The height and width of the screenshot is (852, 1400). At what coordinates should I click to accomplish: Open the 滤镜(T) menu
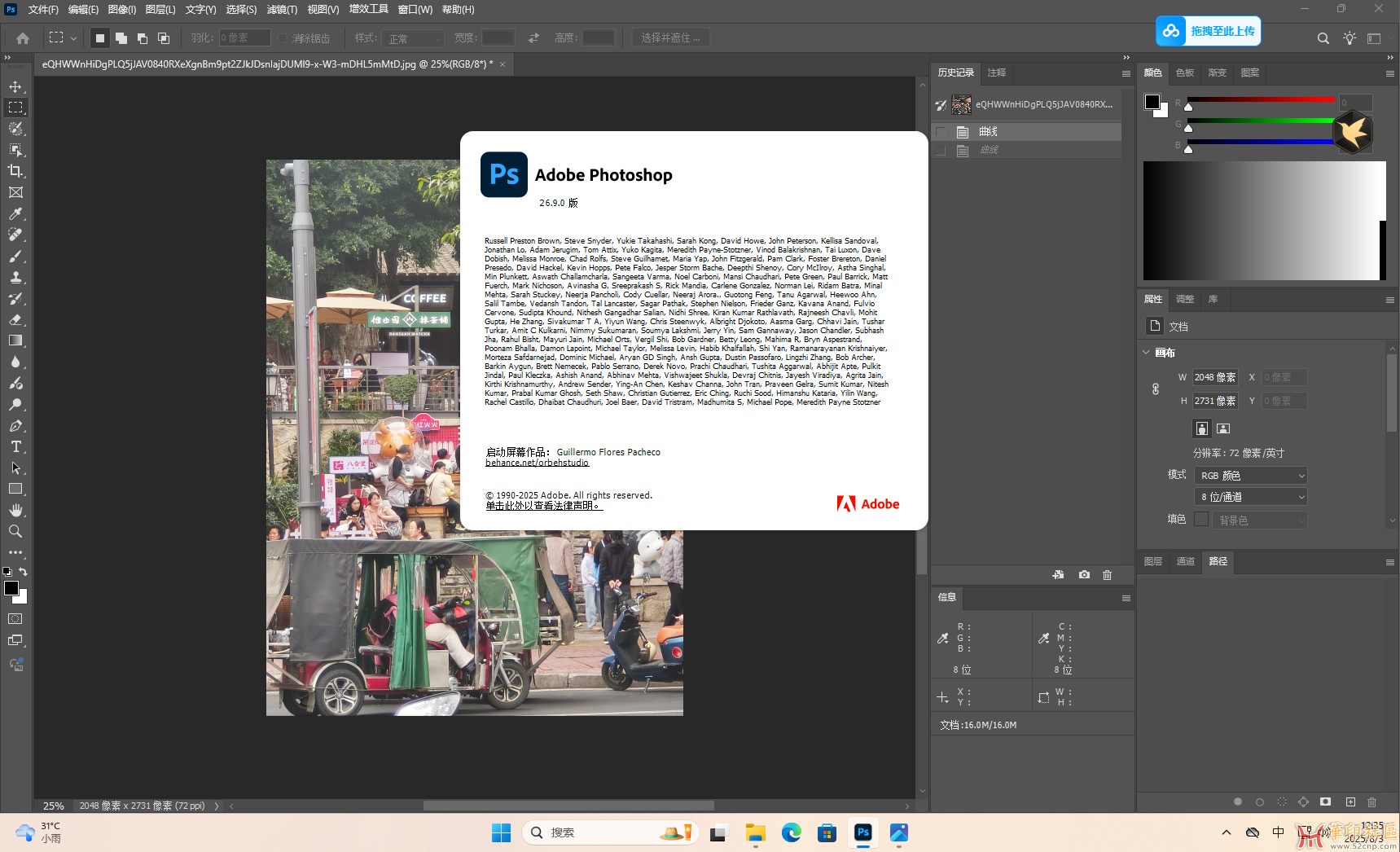click(x=282, y=10)
